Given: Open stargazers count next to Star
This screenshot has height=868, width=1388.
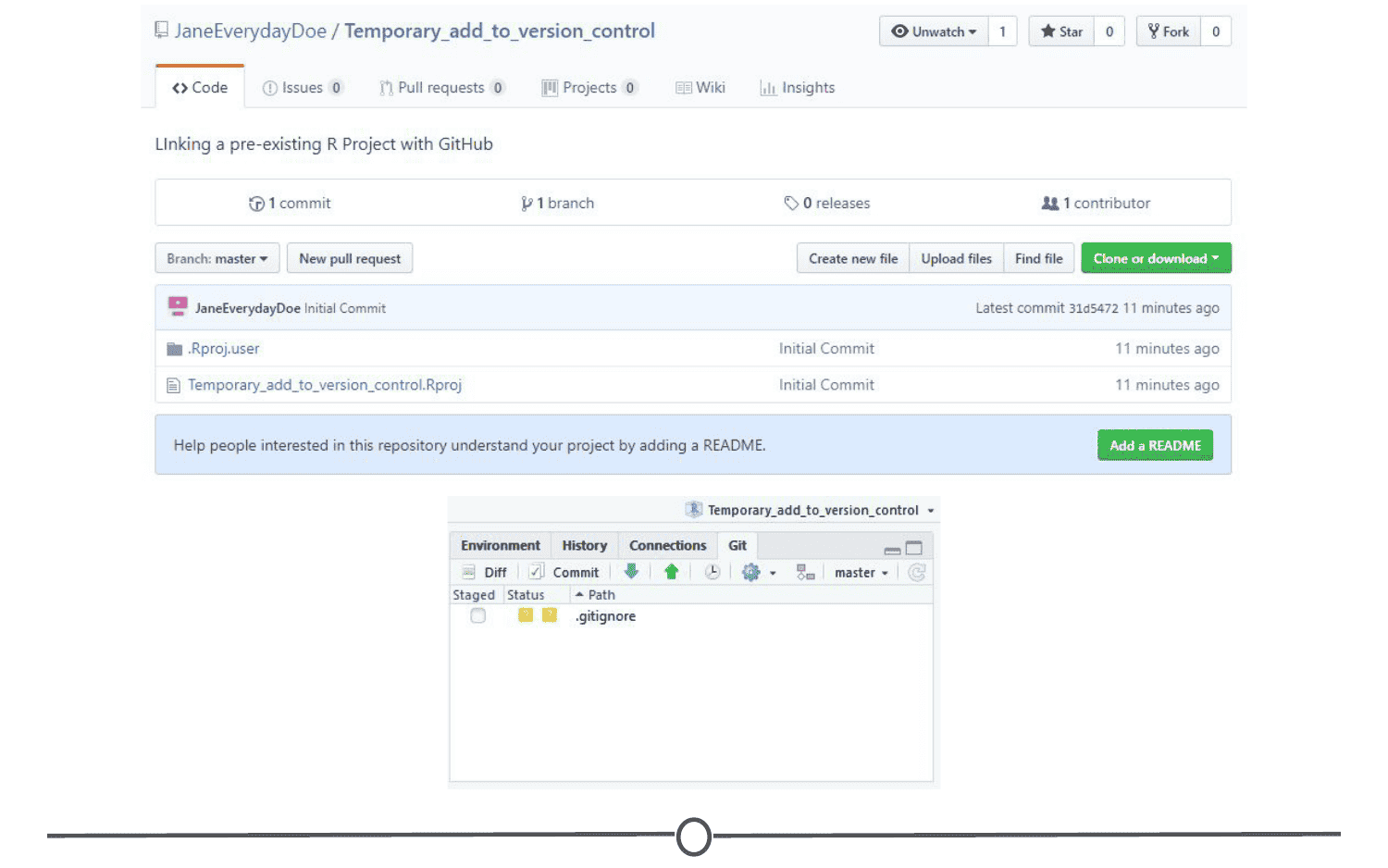Looking at the screenshot, I should tap(1109, 31).
